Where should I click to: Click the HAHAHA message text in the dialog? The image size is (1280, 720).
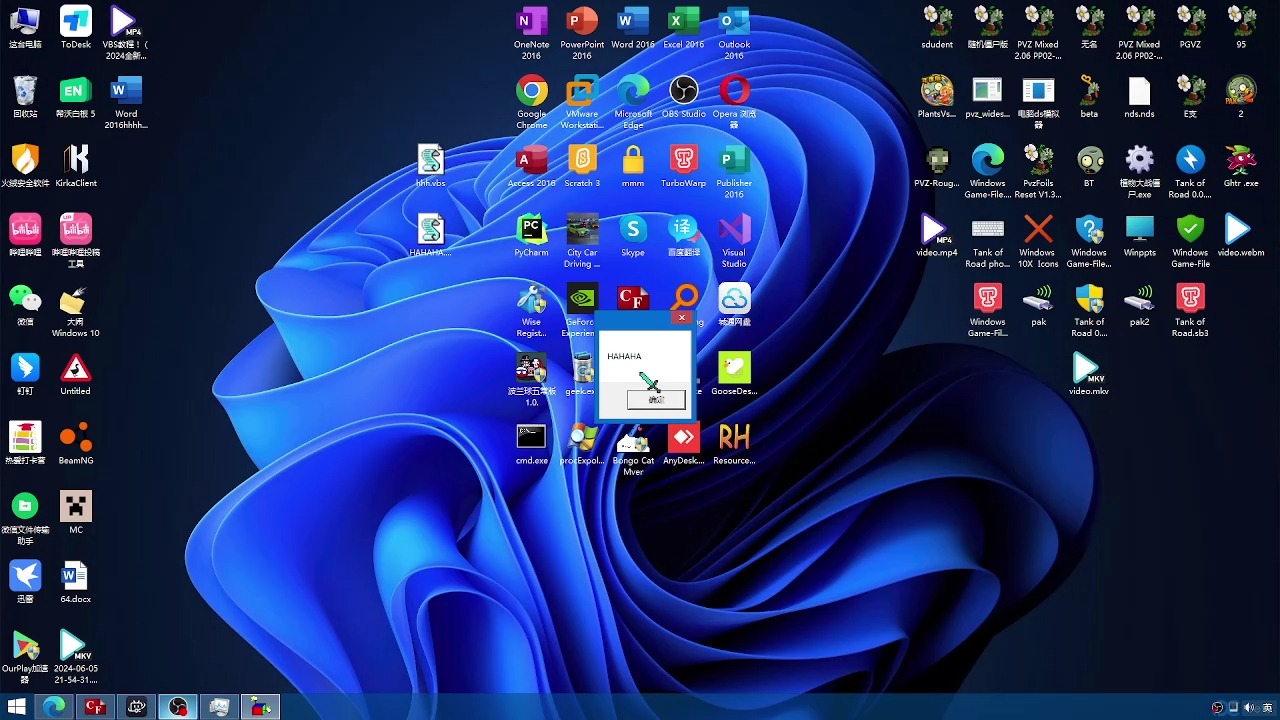[x=624, y=356]
